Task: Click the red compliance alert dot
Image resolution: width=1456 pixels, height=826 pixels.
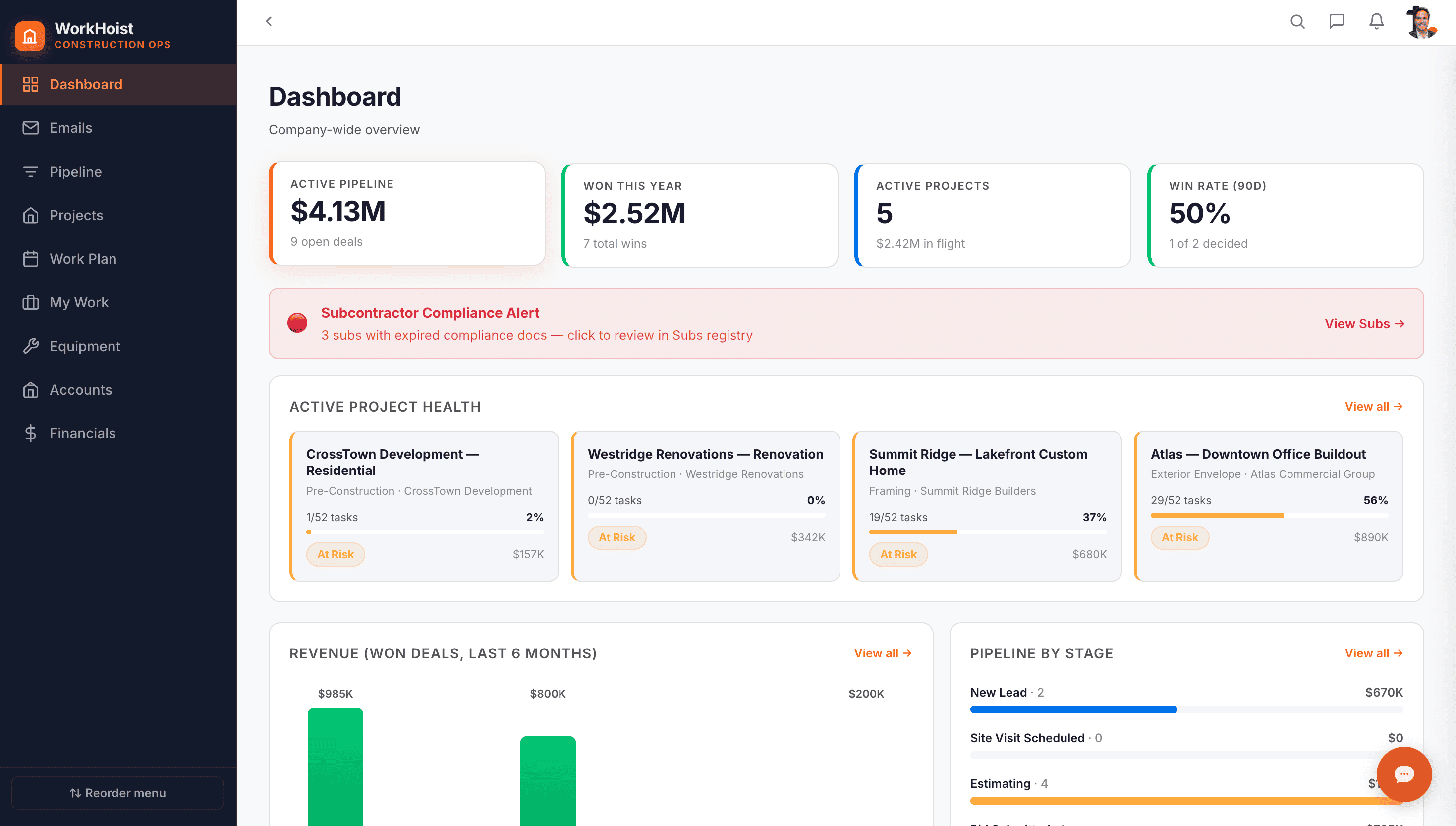Action: point(297,323)
